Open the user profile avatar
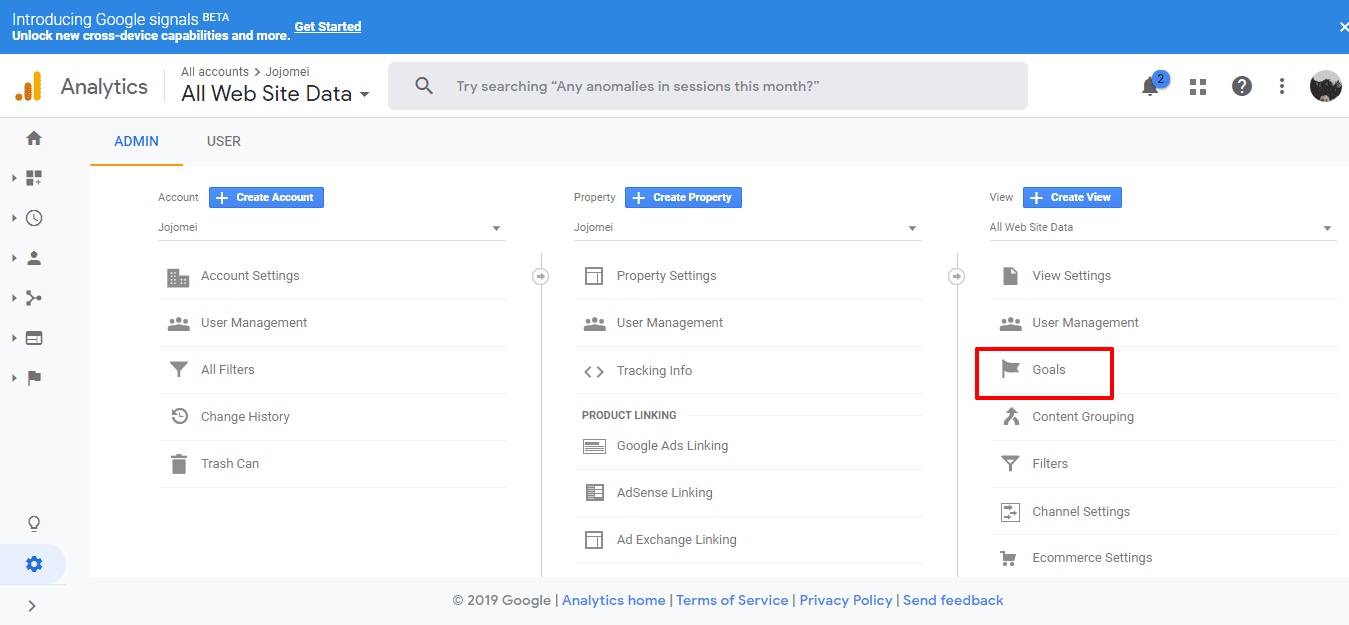 pos(1326,86)
